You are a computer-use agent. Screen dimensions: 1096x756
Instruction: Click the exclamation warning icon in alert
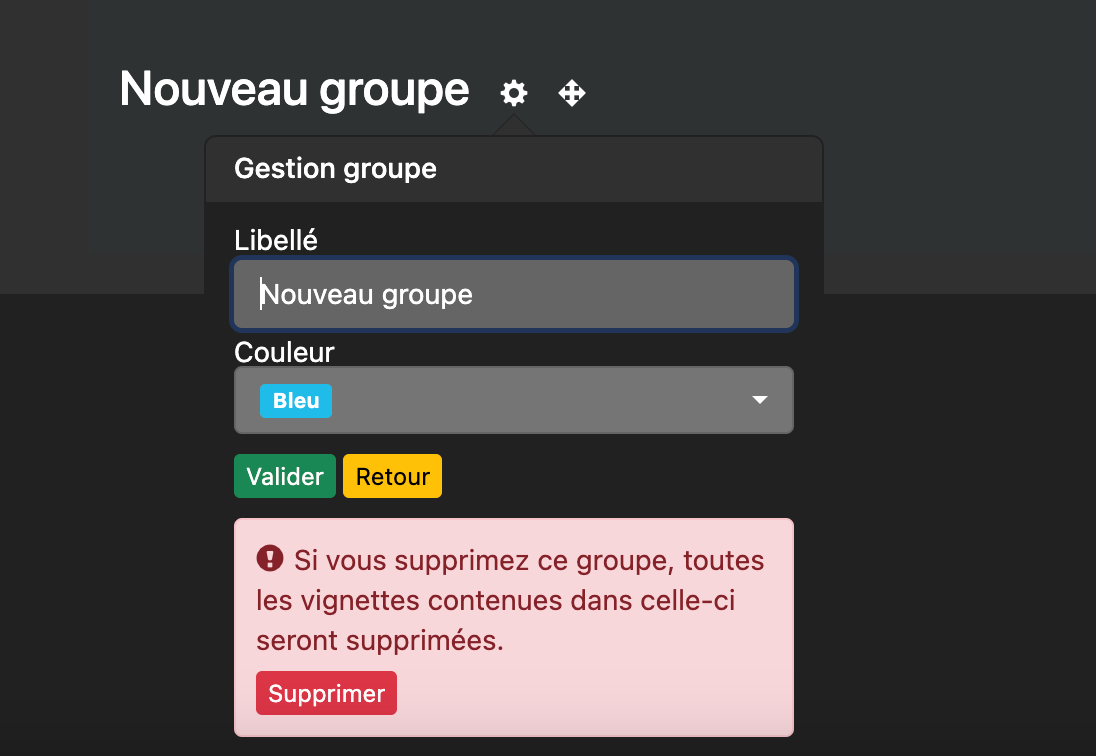(270, 559)
